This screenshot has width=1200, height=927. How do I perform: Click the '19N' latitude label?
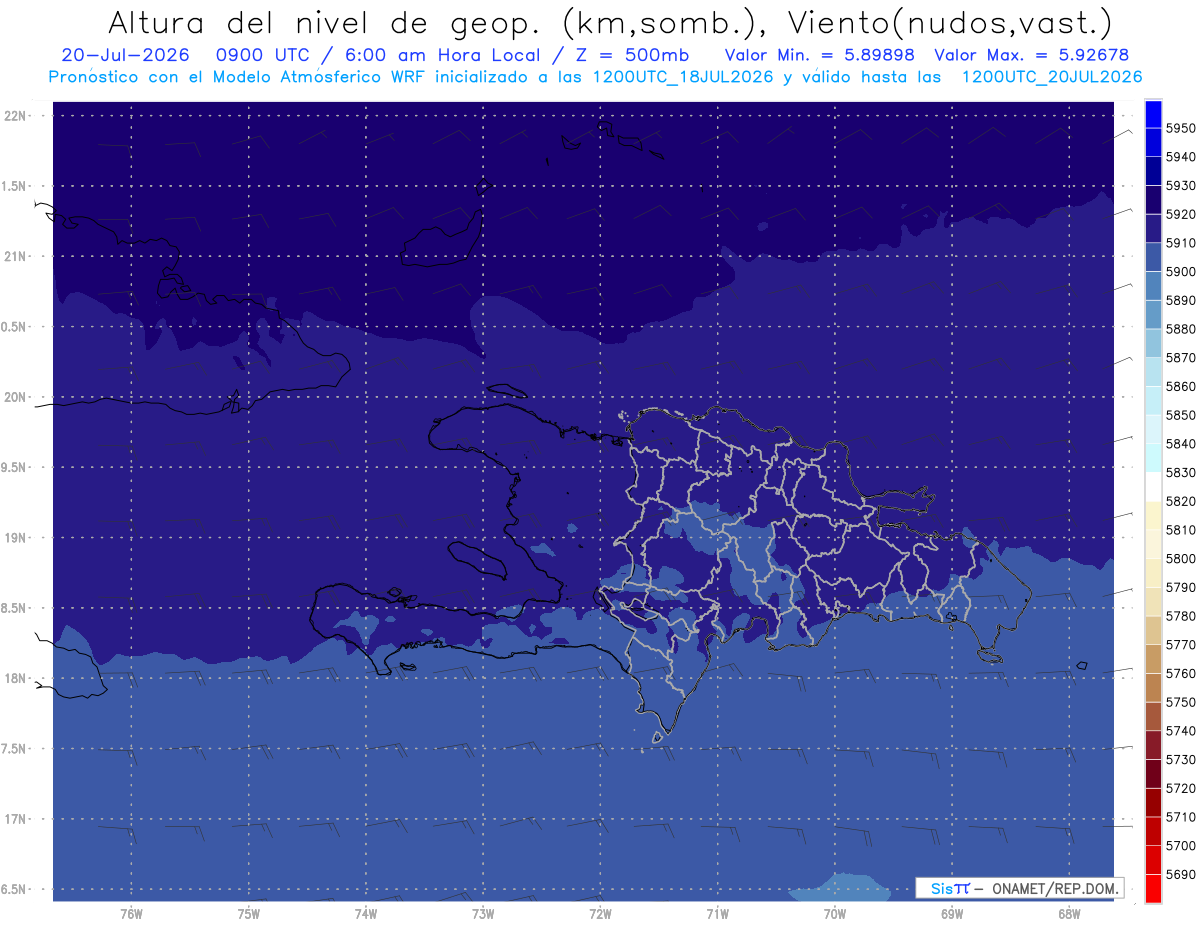tap(16, 538)
